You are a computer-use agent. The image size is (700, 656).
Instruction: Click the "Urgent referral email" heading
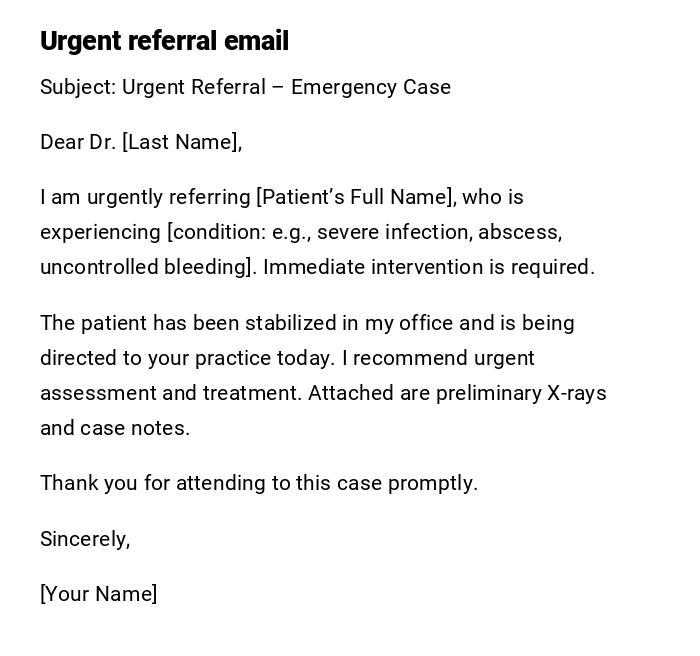pyautogui.click(x=164, y=41)
